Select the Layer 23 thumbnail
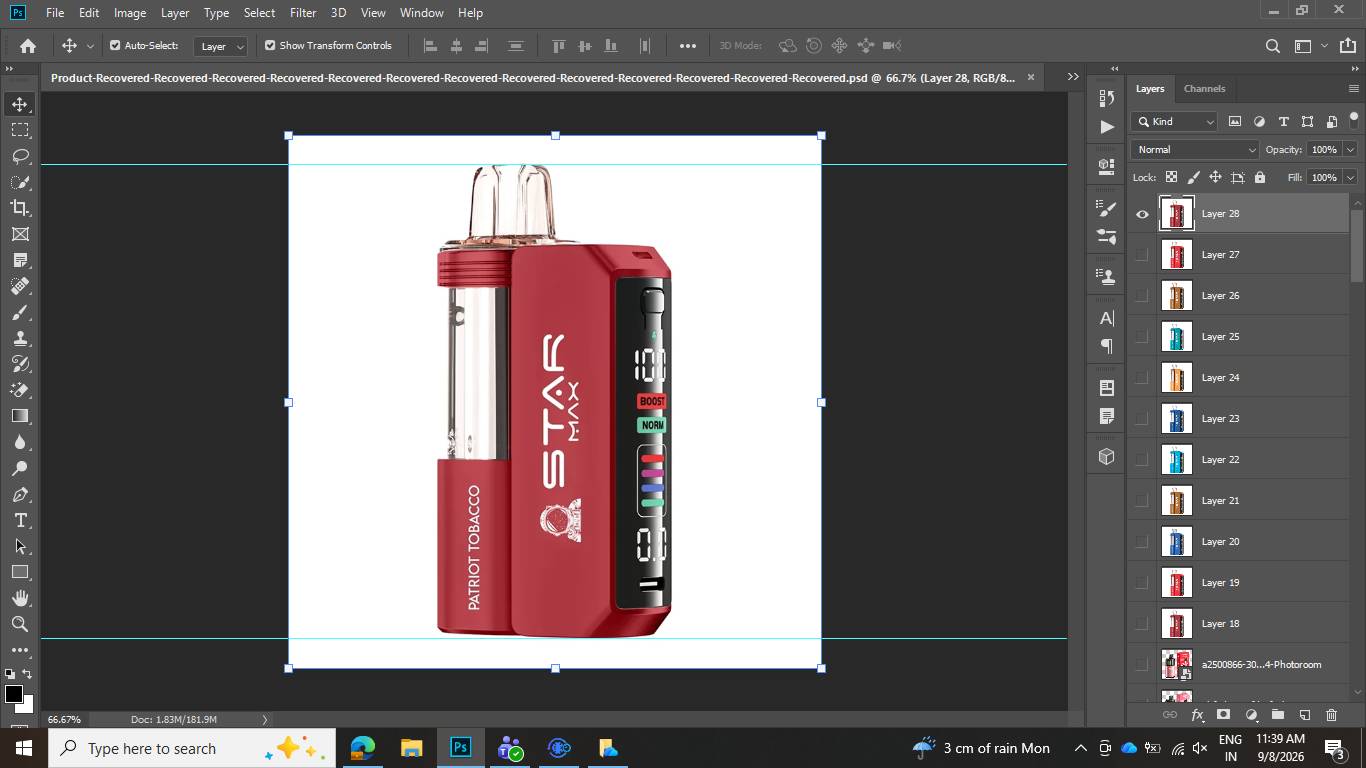The width and height of the screenshot is (1366, 768). 1176,419
